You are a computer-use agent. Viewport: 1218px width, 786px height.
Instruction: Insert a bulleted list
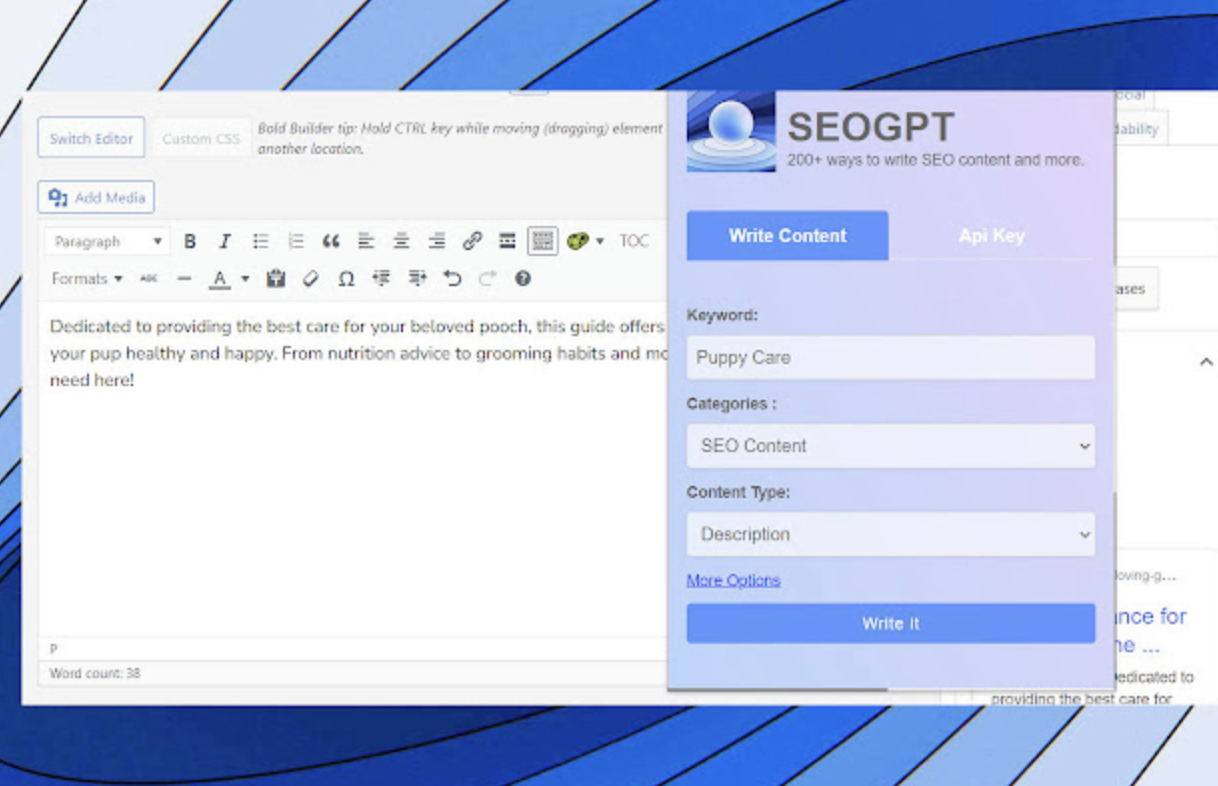[x=260, y=241]
